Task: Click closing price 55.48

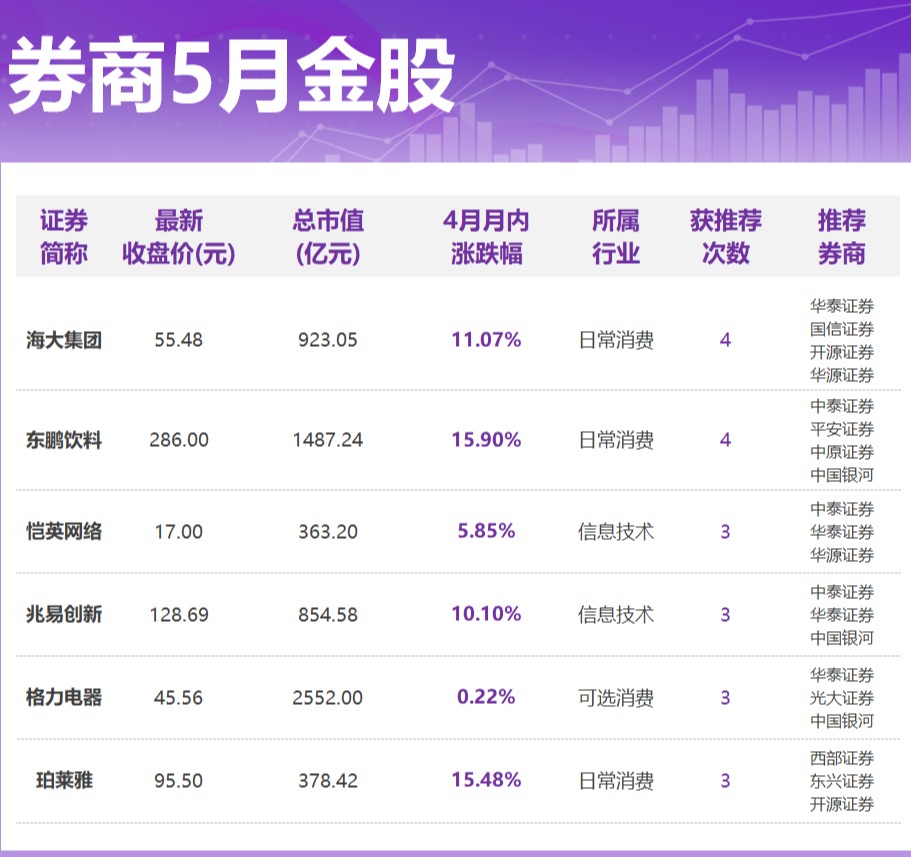Action: tap(178, 340)
